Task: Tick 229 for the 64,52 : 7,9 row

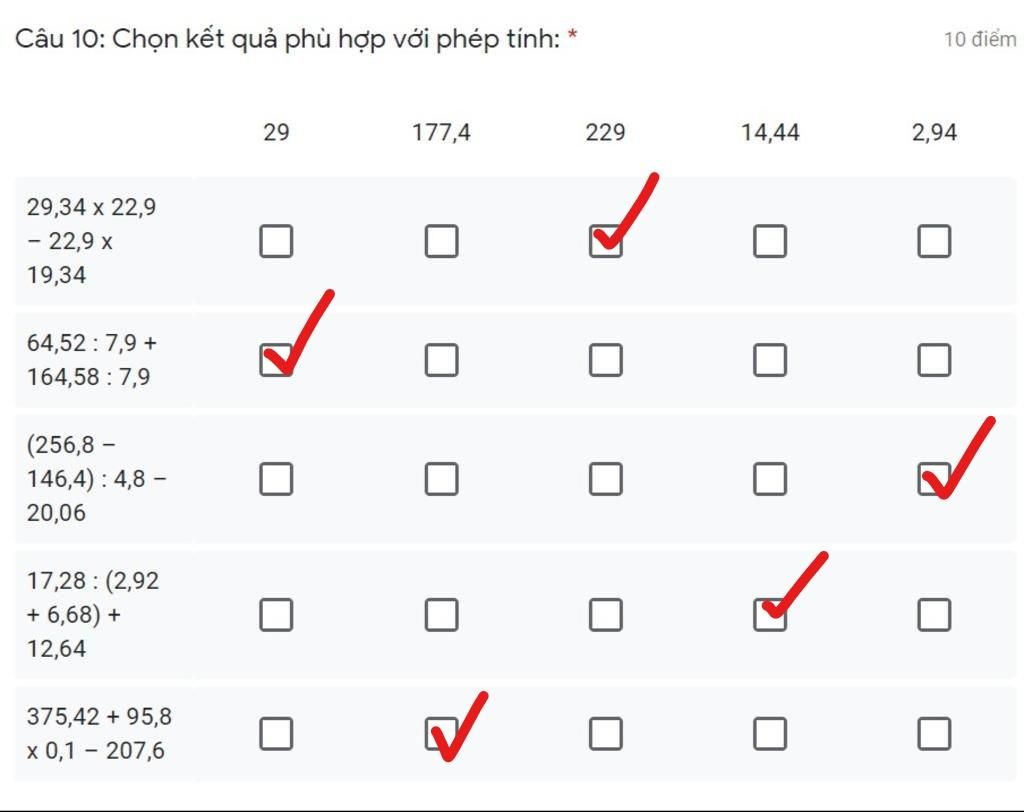Action: (605, 360)
